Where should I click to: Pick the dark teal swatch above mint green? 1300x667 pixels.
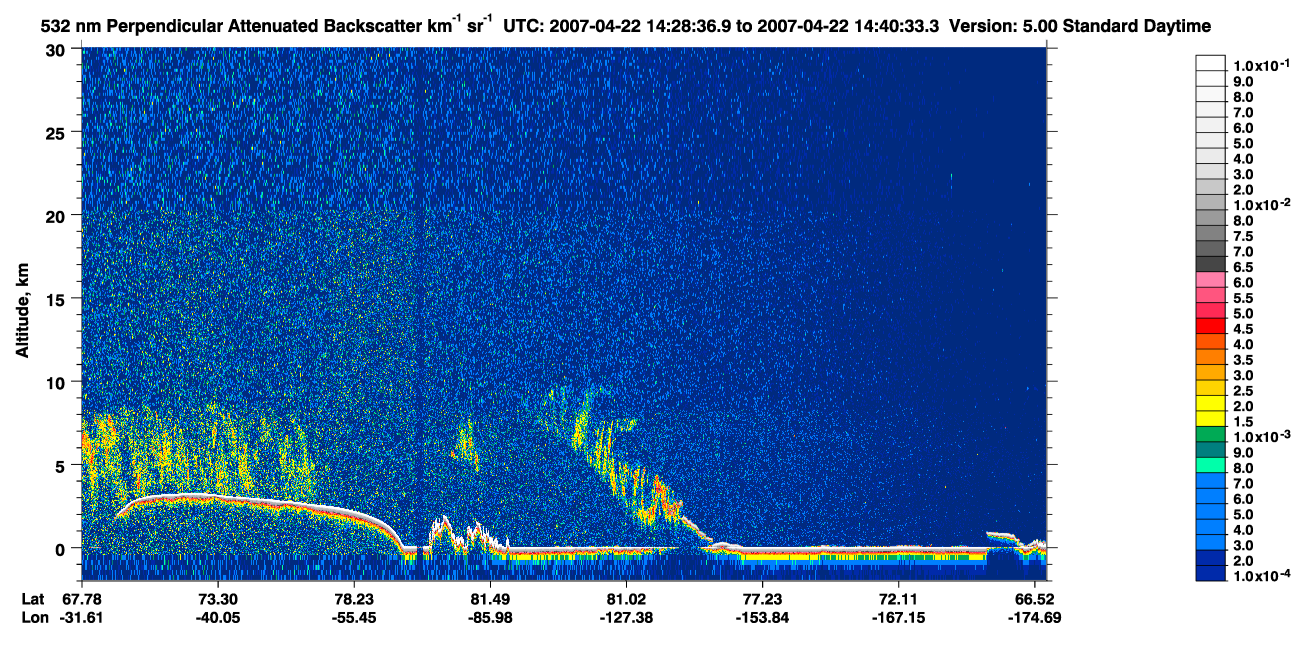[x=1211, y=449]
